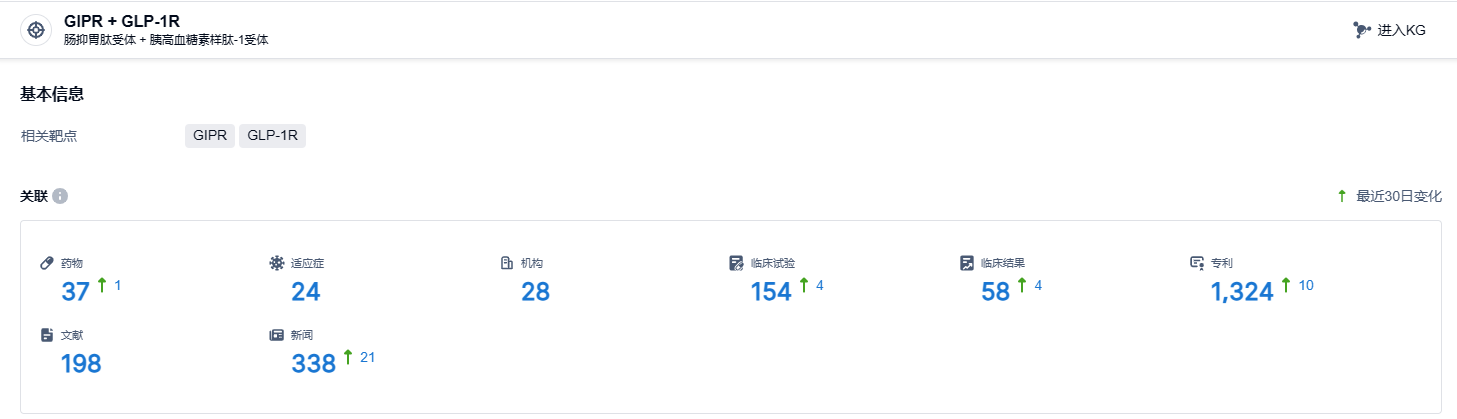Click the 21 recent news change number
This screenshot has width=1457, height=419.
click(367, 357)
